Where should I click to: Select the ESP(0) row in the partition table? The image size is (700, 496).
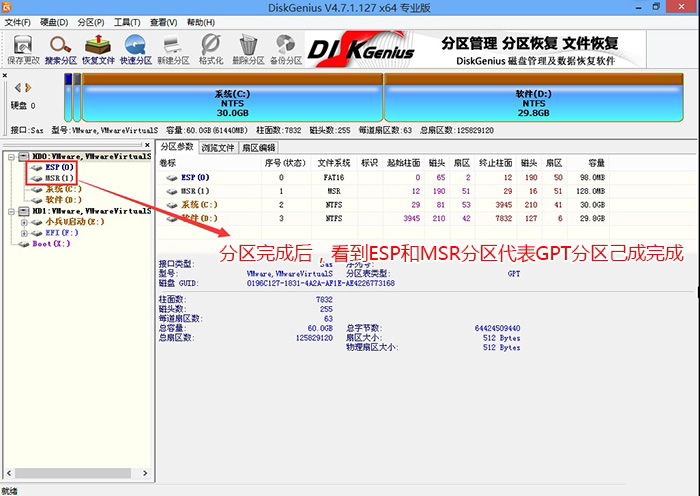pos(196,177)
